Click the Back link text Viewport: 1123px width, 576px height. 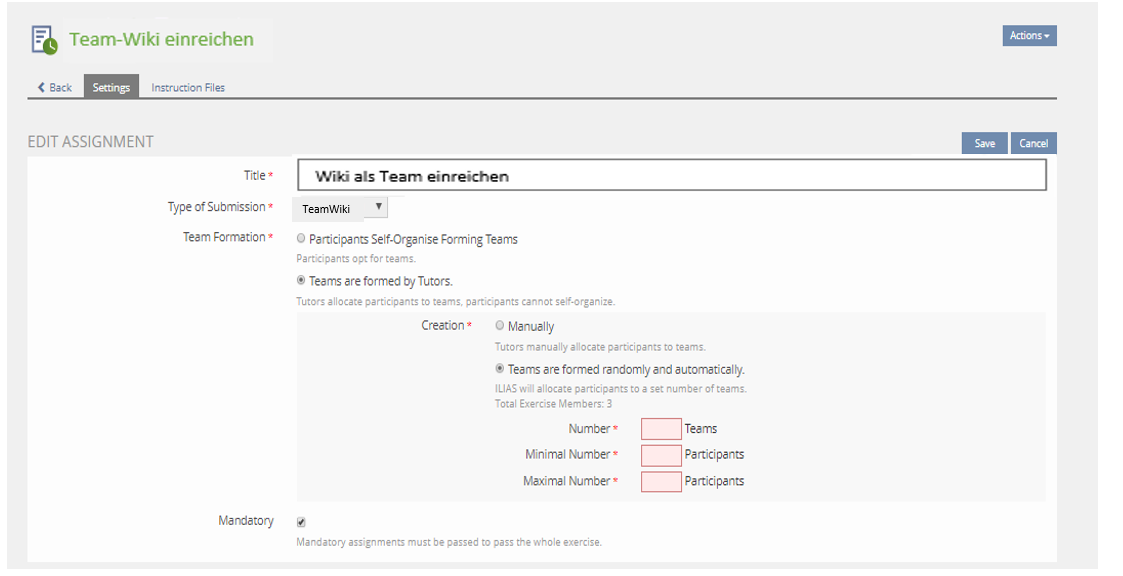[x=61, y=88]
